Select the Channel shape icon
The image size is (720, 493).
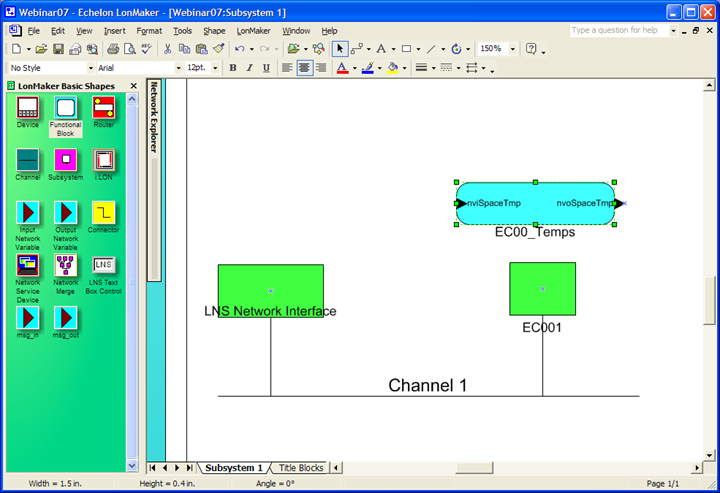28,160
